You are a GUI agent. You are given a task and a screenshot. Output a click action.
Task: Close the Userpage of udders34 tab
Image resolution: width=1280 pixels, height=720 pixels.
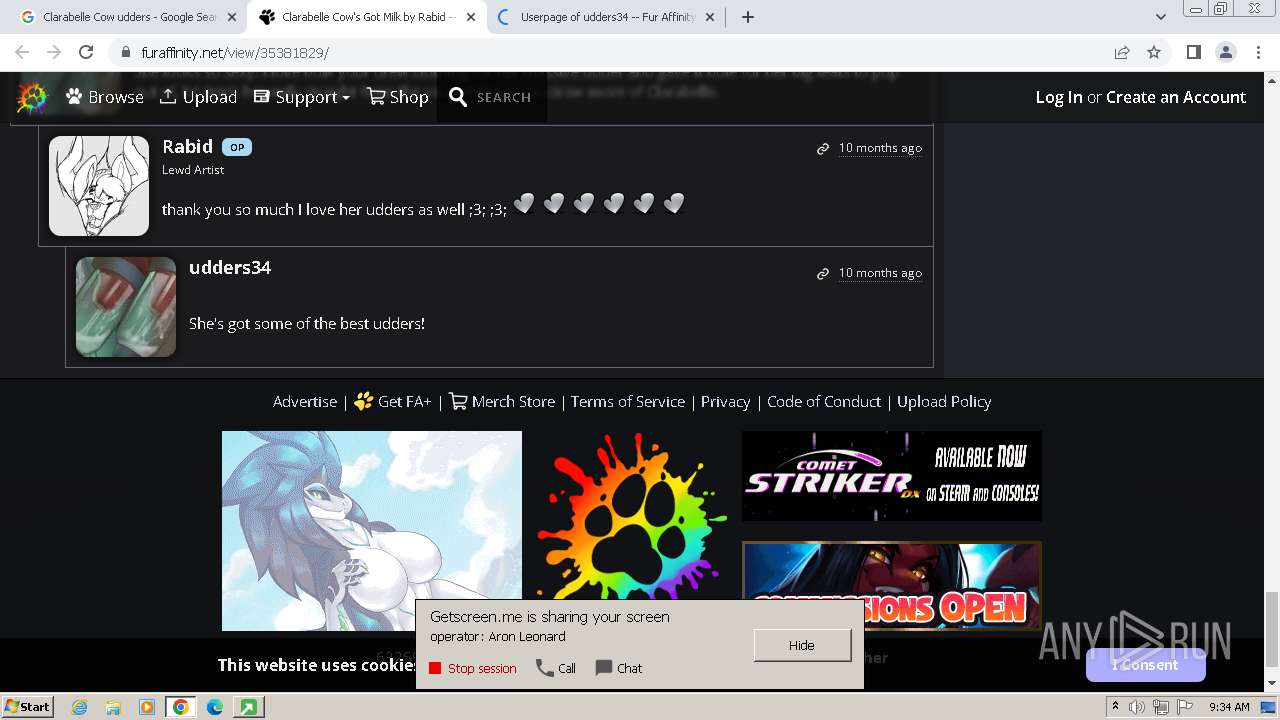pos(711,17)
